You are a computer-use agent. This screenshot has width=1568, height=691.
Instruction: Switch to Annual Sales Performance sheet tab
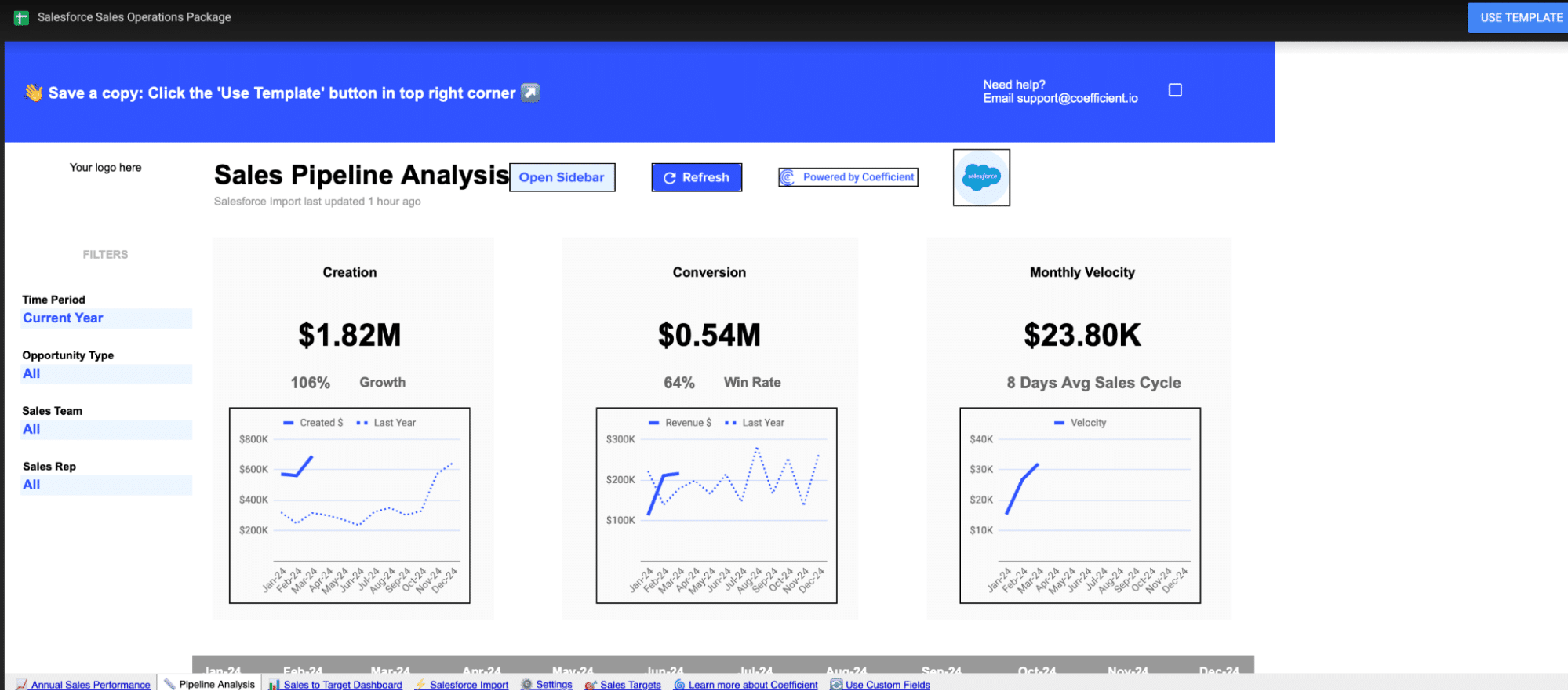click(x=90, y=684)
